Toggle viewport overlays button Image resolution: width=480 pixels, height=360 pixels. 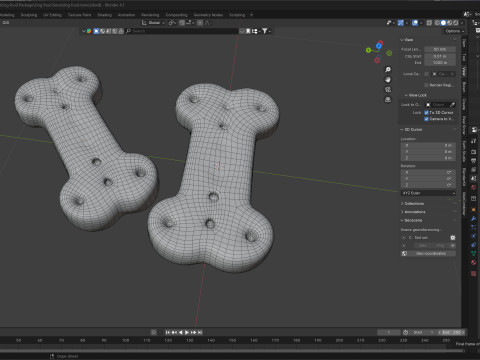click(x=415, y=23)
